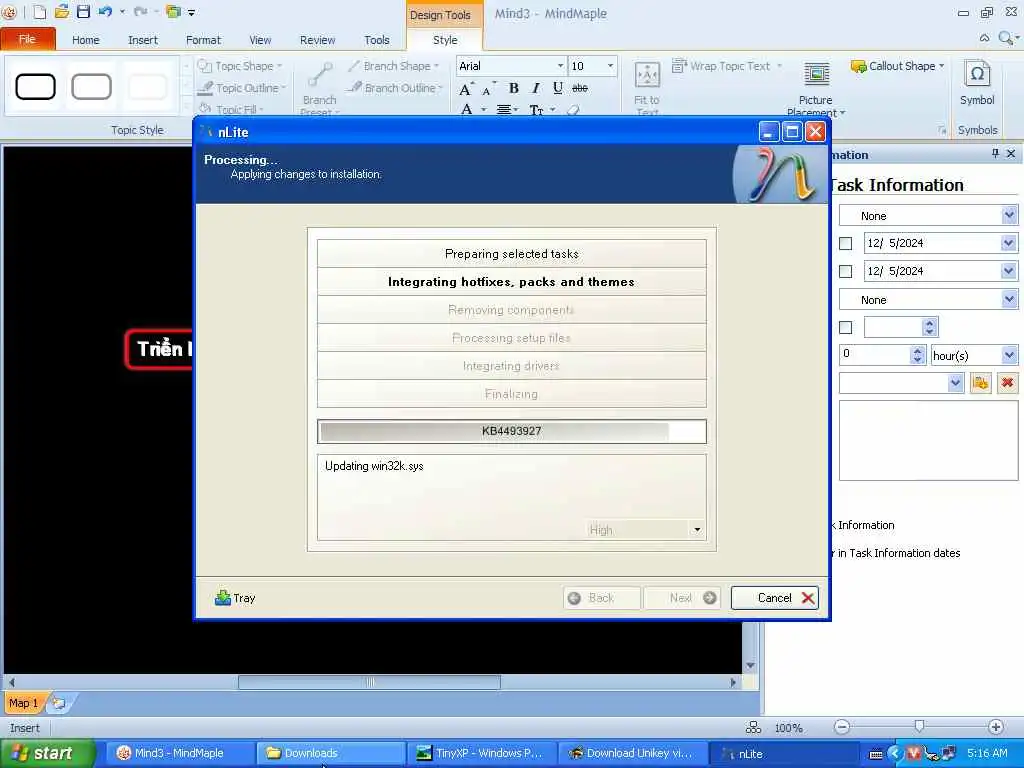Image resolution: width=1024 pixels, height=768 pixels.
Task: Click the New document icon in quick access toolbar
Action: click(x=39, y=12)
